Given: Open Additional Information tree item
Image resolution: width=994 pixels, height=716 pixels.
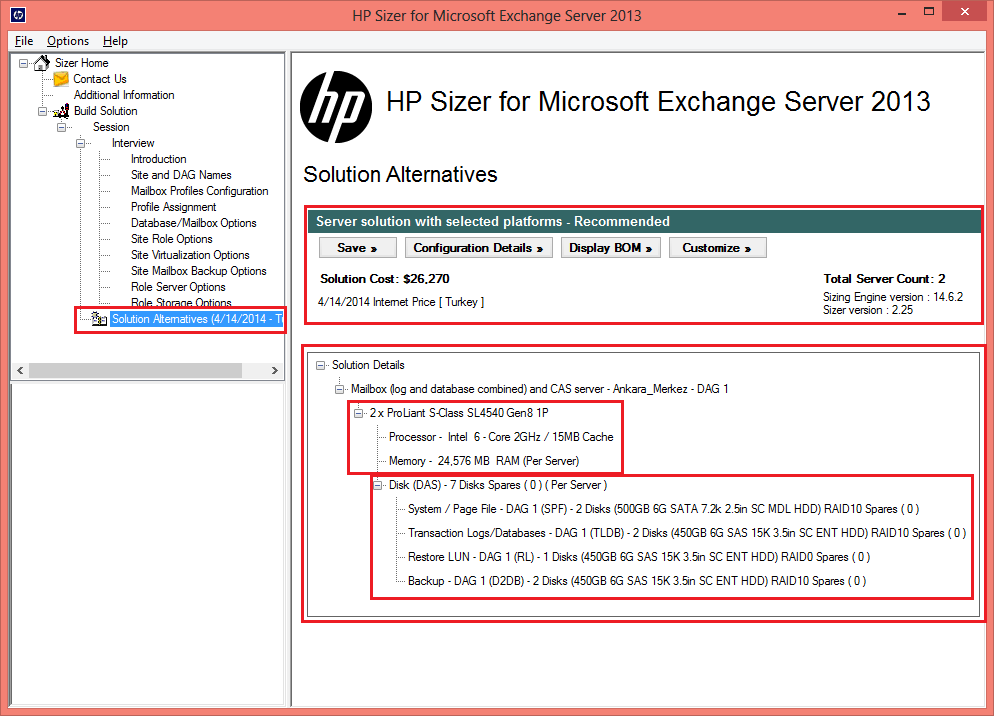Looking at the screenshot, I should (124, 95).
